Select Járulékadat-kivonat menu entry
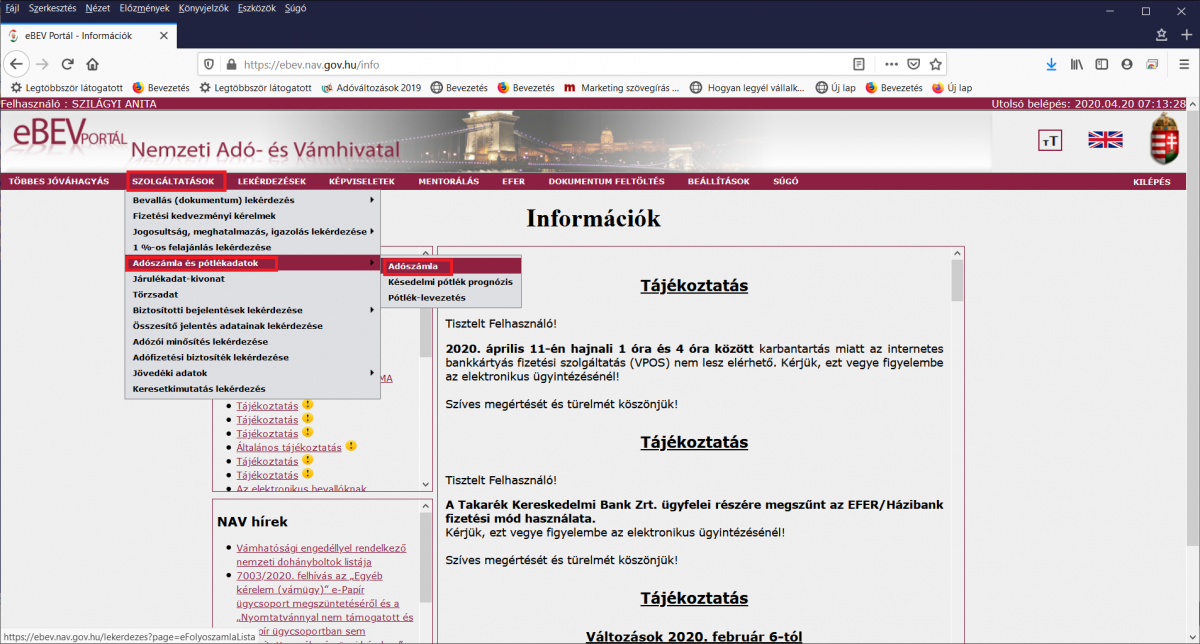Image resolution: width=1200 pixels, height=644 pixels. click(x=252, y=279)
